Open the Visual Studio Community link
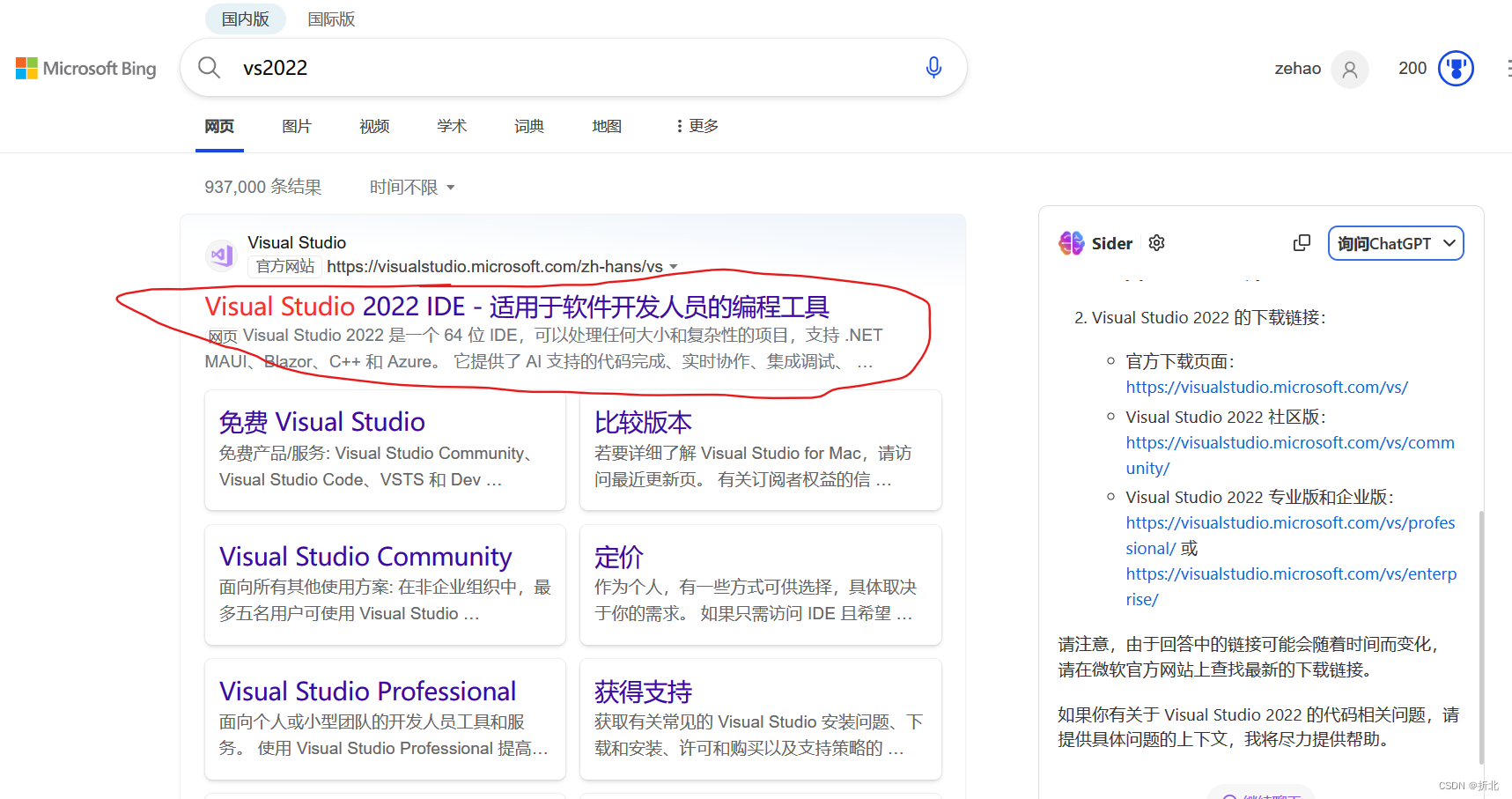 pyautogui.click(x=365, y=557)
